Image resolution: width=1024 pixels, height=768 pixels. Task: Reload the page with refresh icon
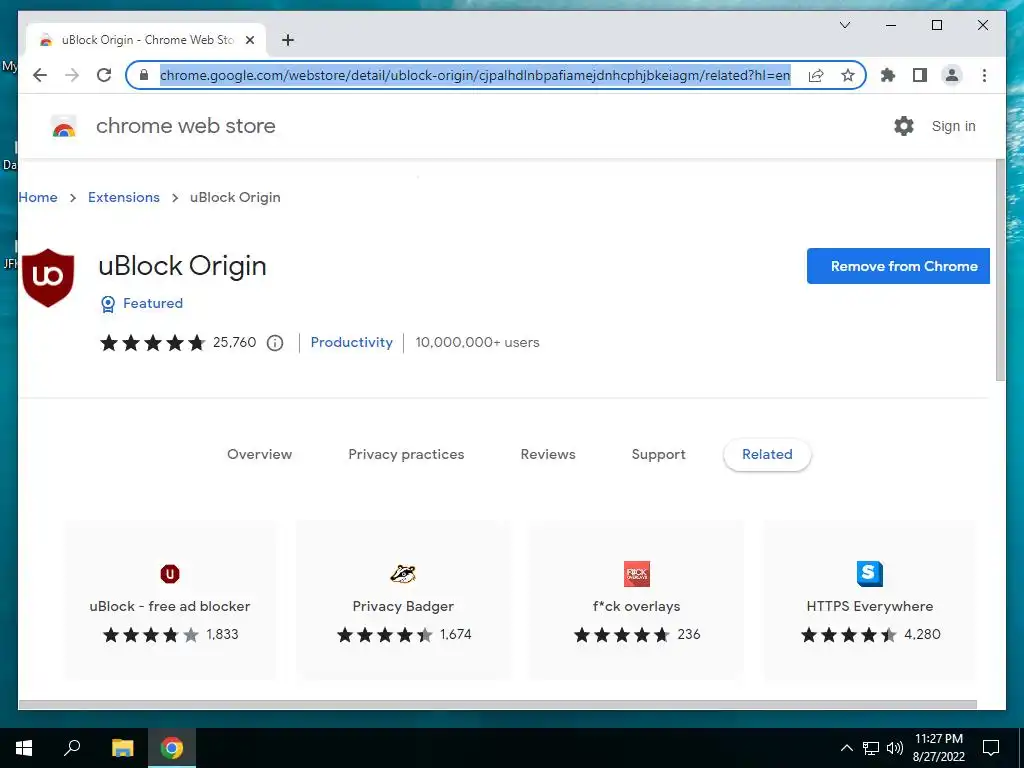(104, 75)
